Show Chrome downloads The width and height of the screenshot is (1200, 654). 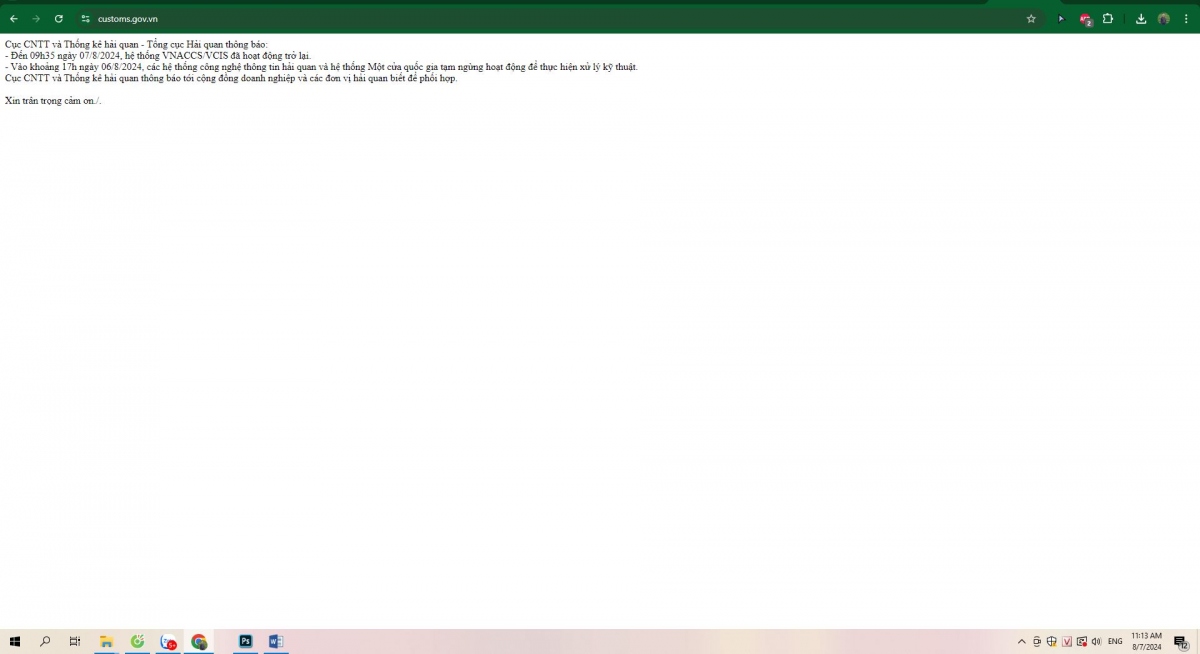coord(1141,19)
